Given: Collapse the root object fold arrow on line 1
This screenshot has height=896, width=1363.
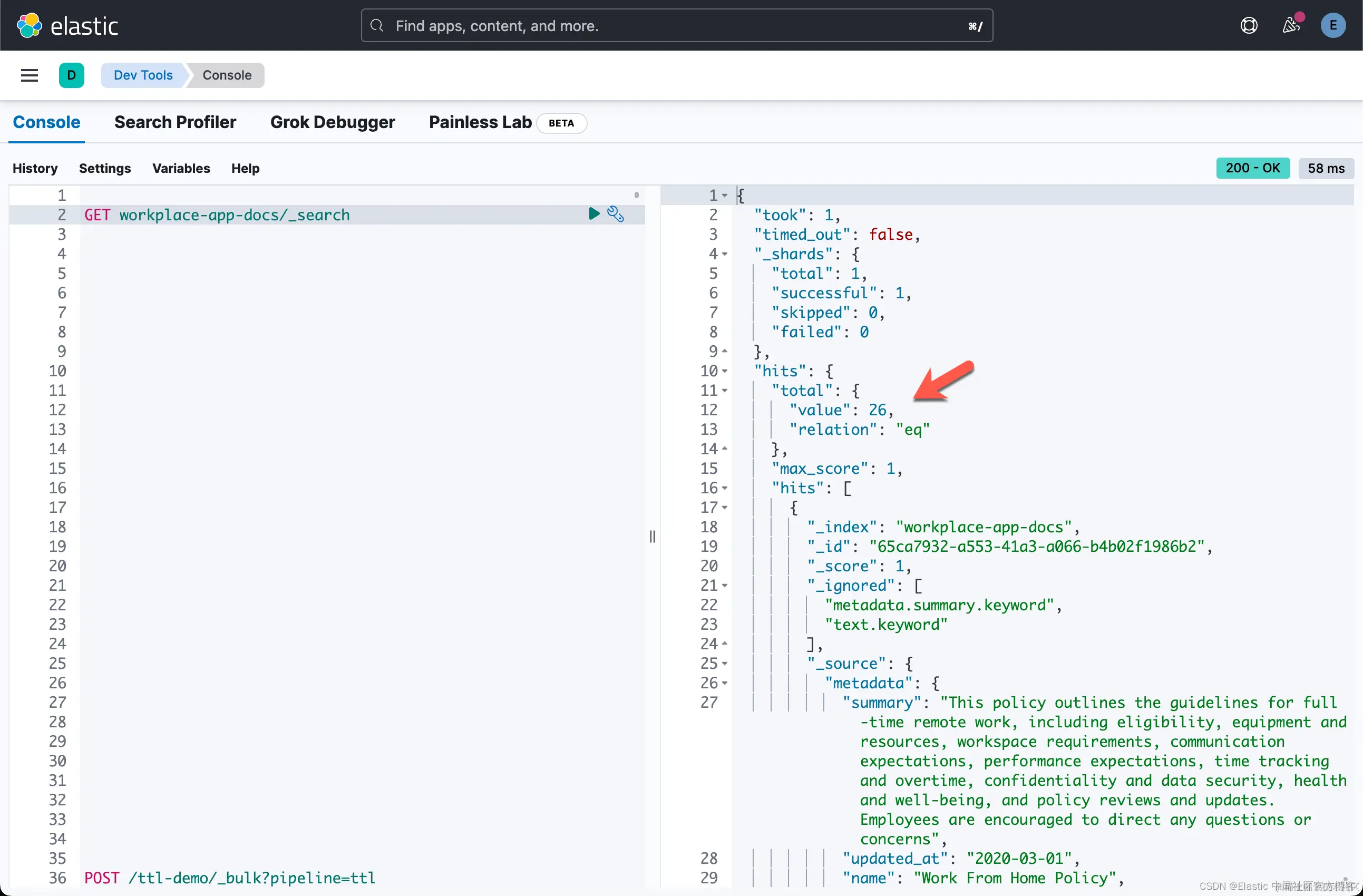Looking at the screenshot, I should coord(724,196).
